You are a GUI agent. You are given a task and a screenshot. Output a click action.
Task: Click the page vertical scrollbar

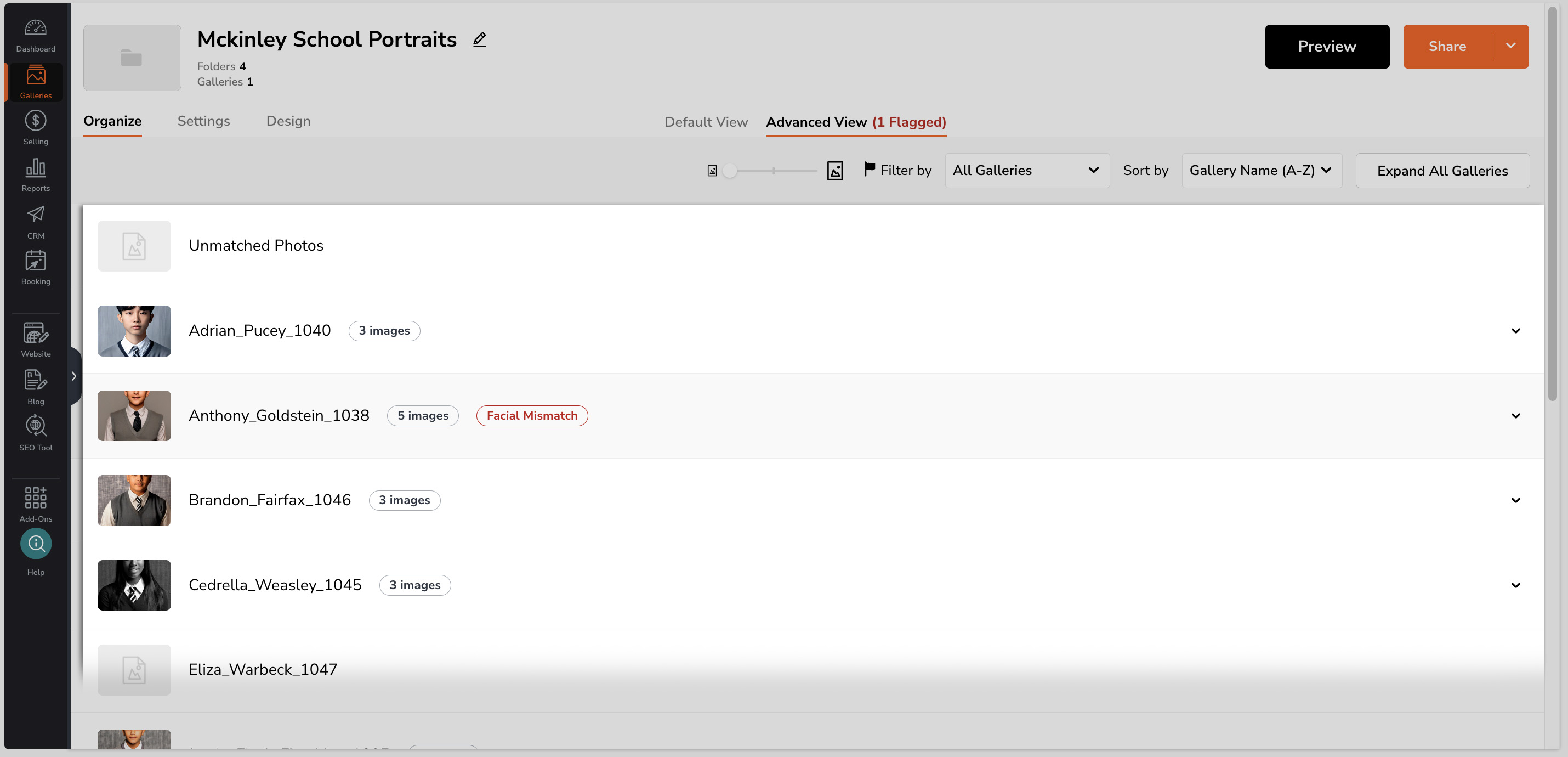(x=1552, y=204)
